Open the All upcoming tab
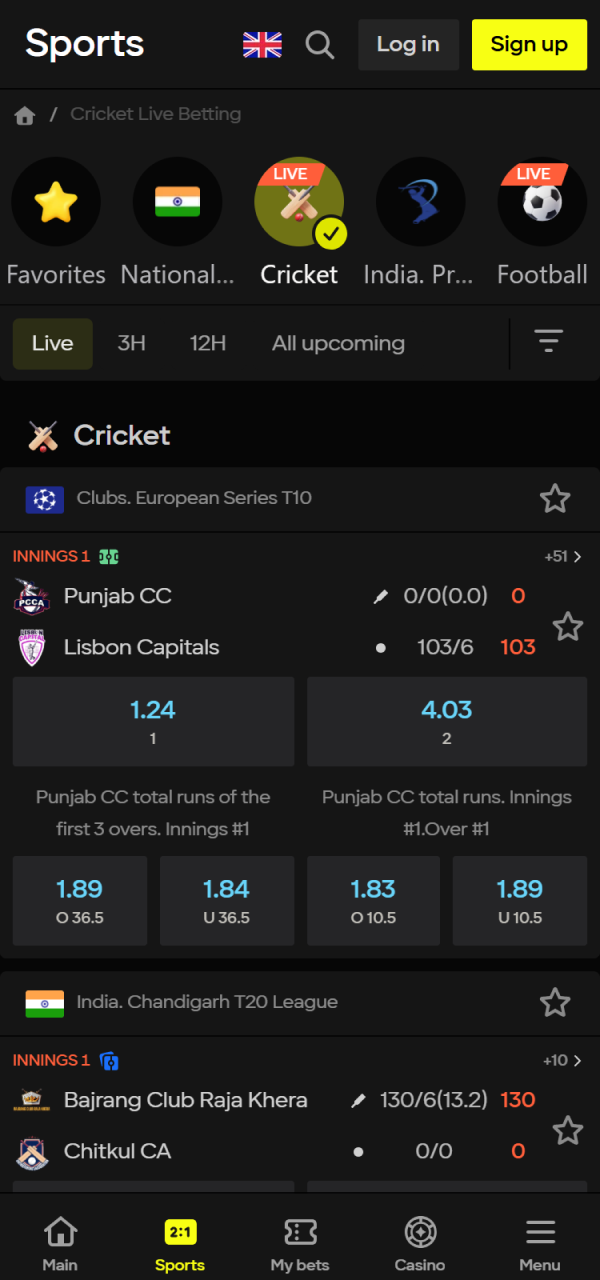 point(338,343)
